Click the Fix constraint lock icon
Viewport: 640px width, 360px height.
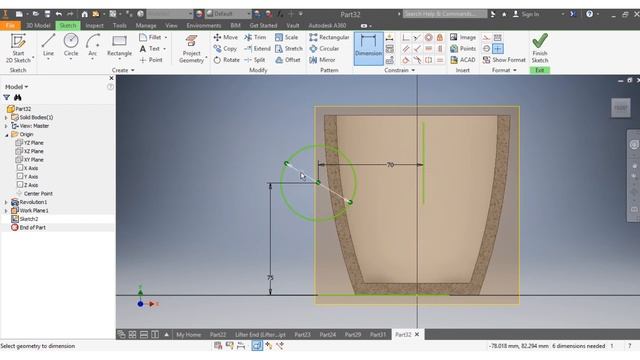click(x=440, y=38)
